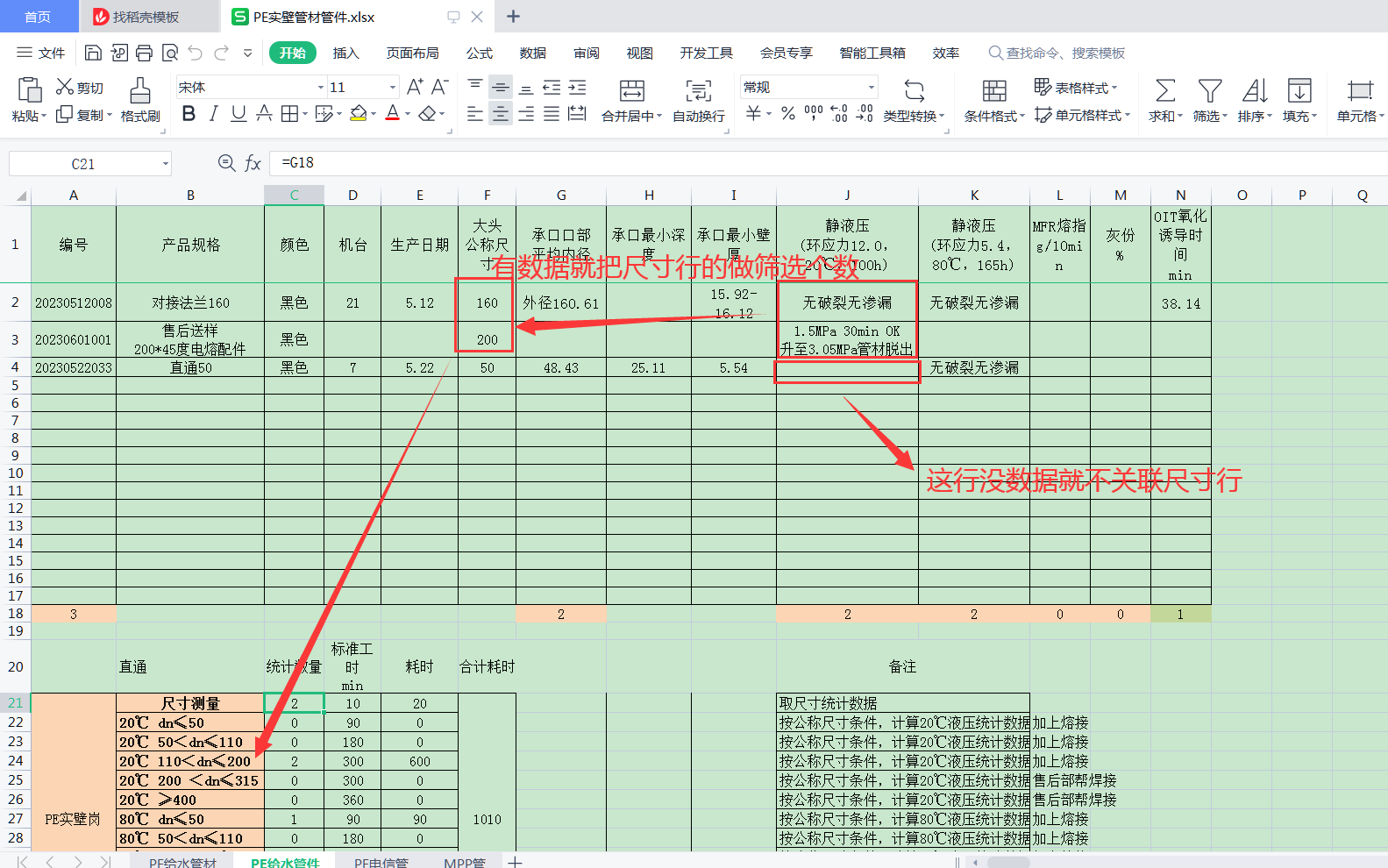Open the font size 11 dropdown
The image size is (1388, 868).
tap(391, 87)
